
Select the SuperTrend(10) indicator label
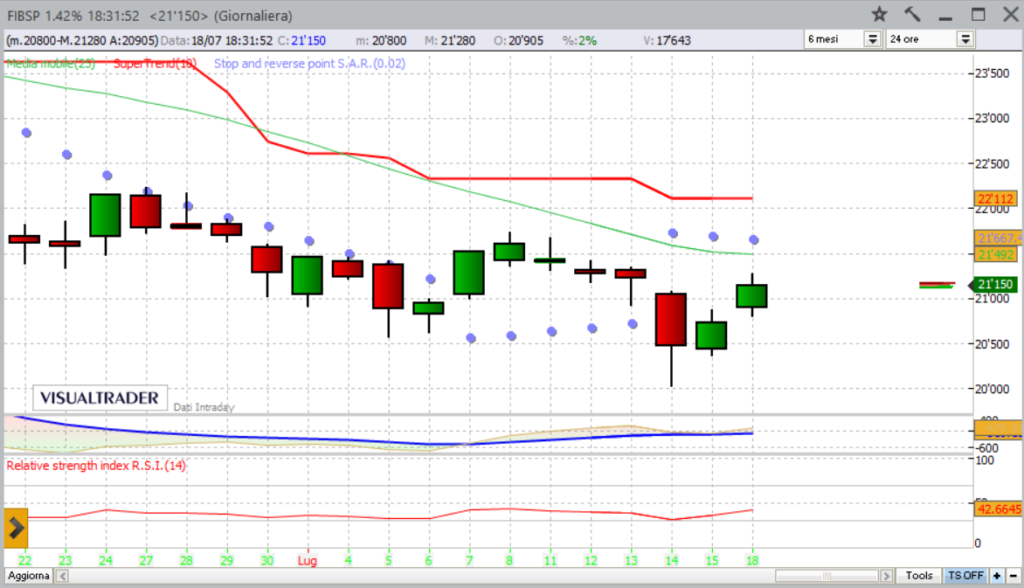[155, 63]
